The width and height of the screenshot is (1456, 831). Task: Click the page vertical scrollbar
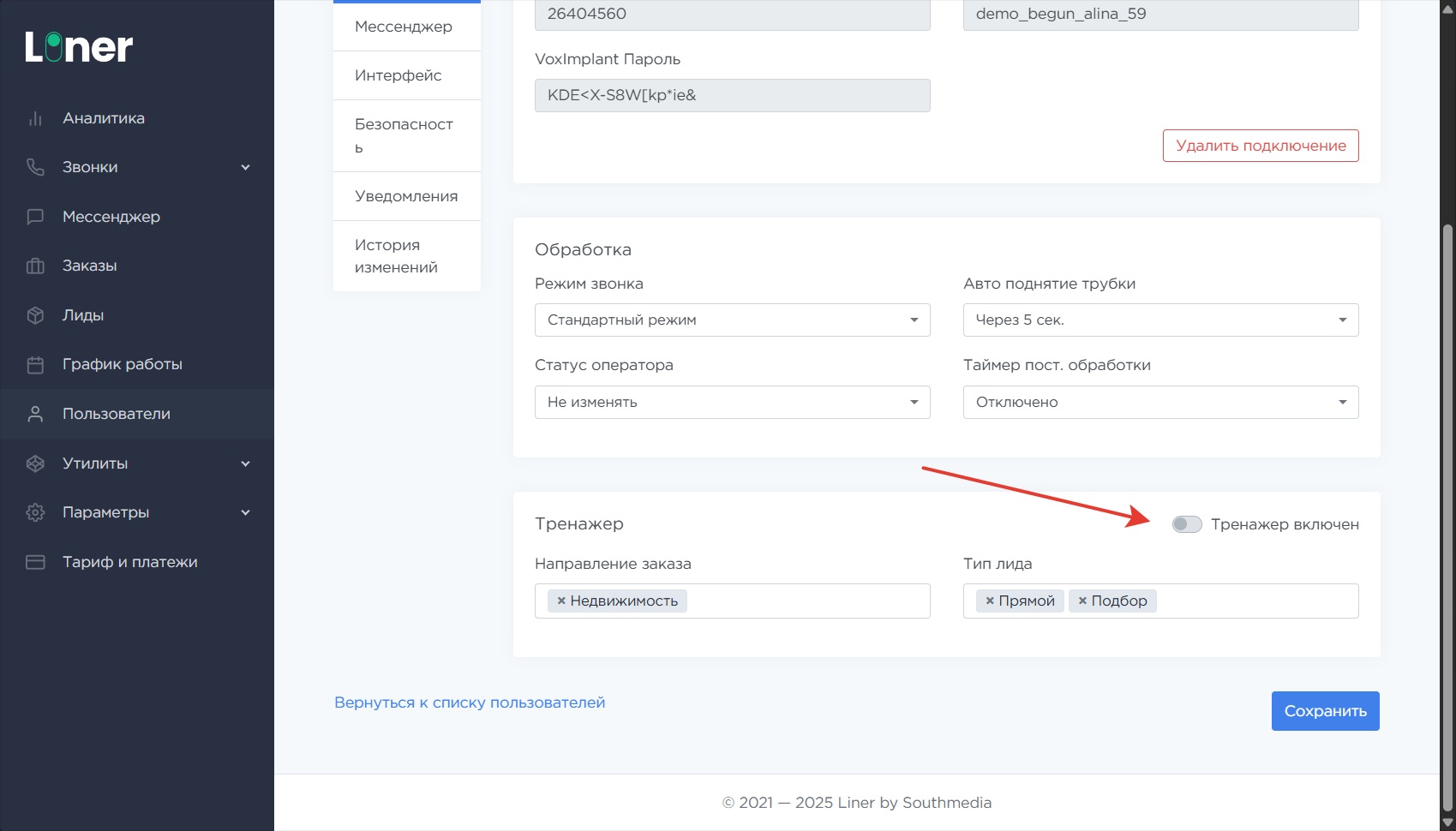click(1447, 514)
